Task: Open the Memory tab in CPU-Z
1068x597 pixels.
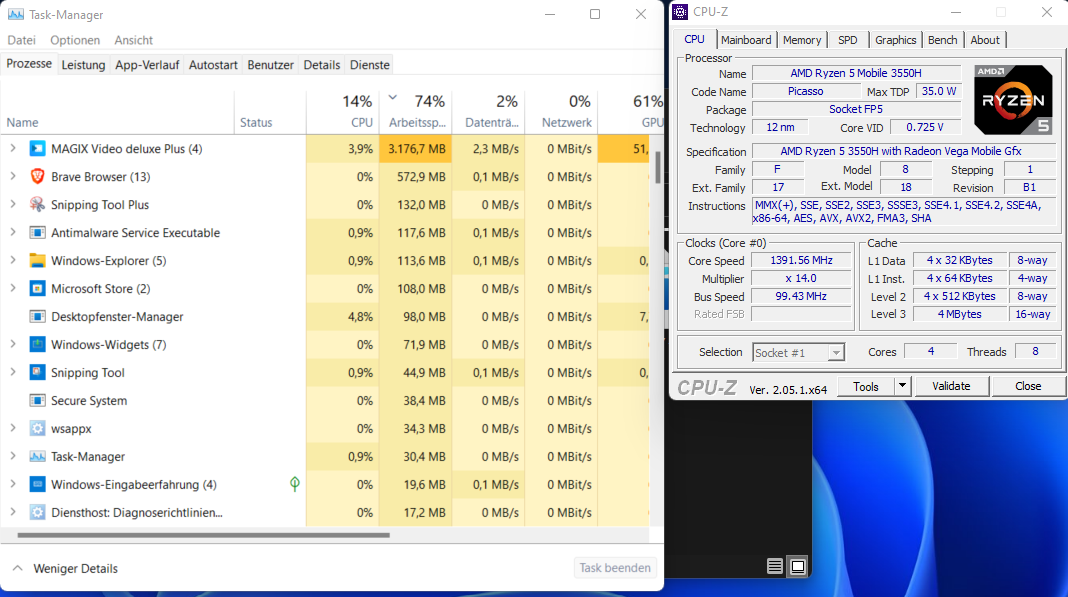Action: pos(802,40)
